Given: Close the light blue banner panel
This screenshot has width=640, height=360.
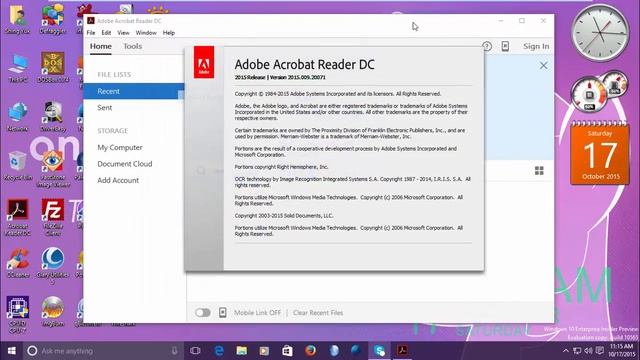Looking at the screenshot, I should click(543, 65).
